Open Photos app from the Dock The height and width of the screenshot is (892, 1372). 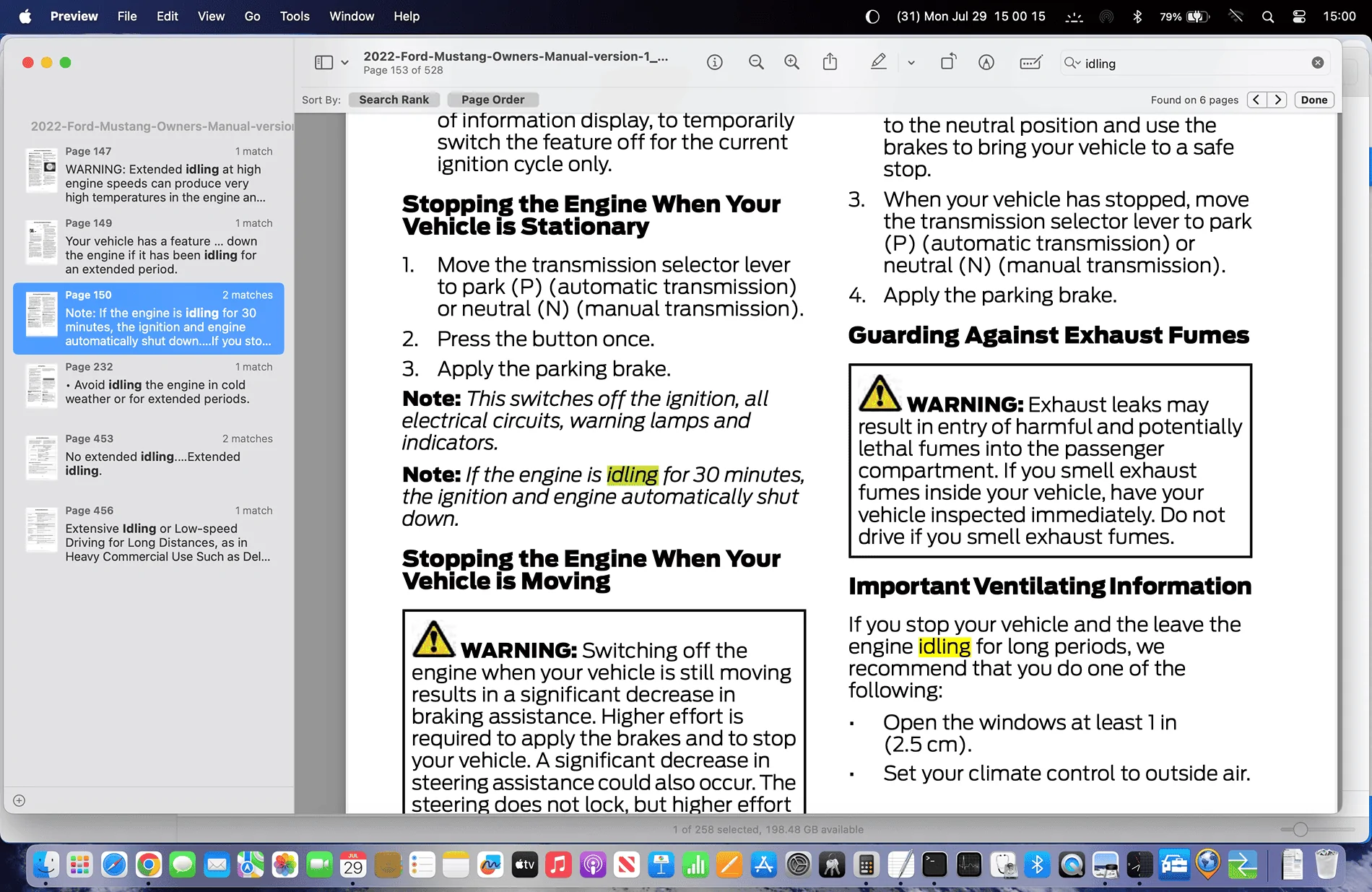[285, 865]
